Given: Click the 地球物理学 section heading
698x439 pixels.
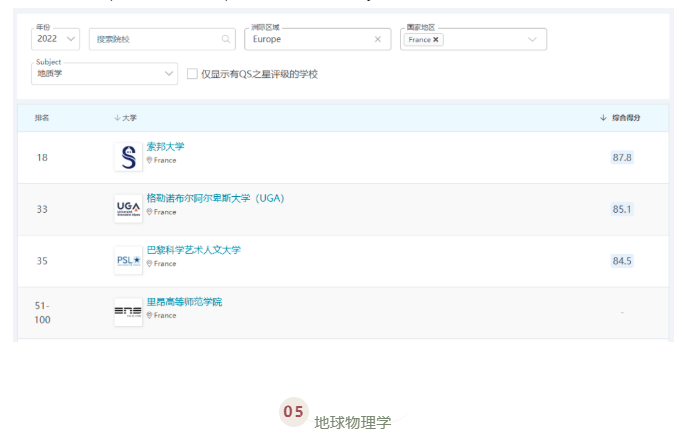Looking at the screenshot, I should click(x=353, y=423).
